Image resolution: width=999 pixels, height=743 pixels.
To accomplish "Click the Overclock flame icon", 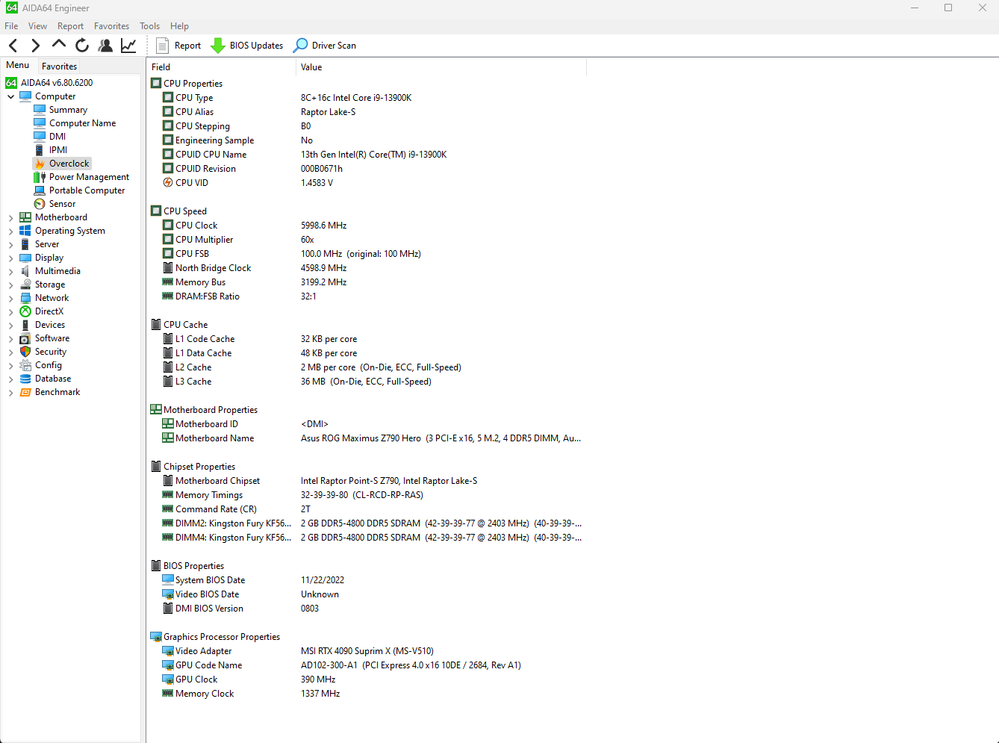I will pos(40,164).
